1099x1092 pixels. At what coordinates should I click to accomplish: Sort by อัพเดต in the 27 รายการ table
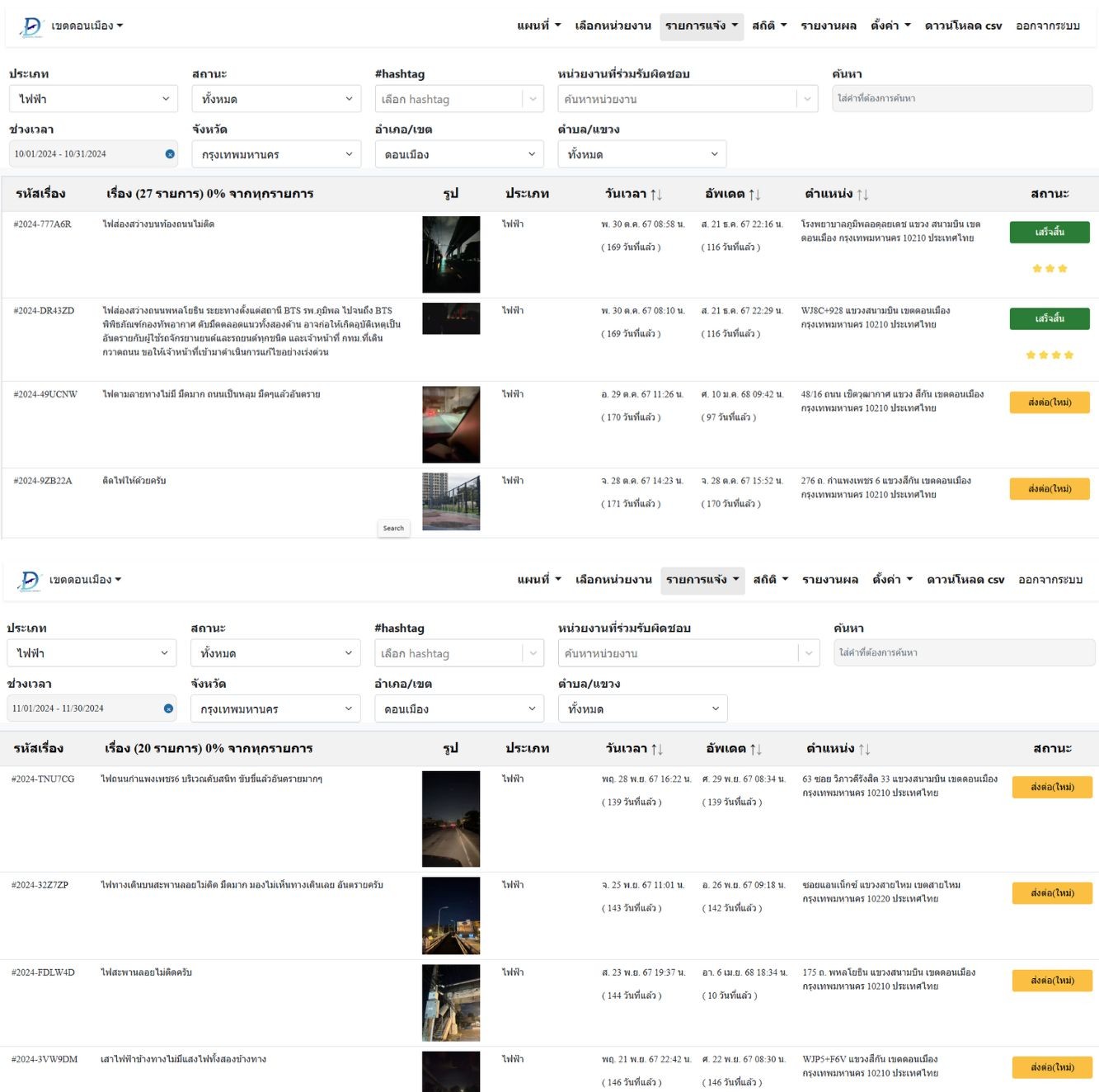click(755, 195)
